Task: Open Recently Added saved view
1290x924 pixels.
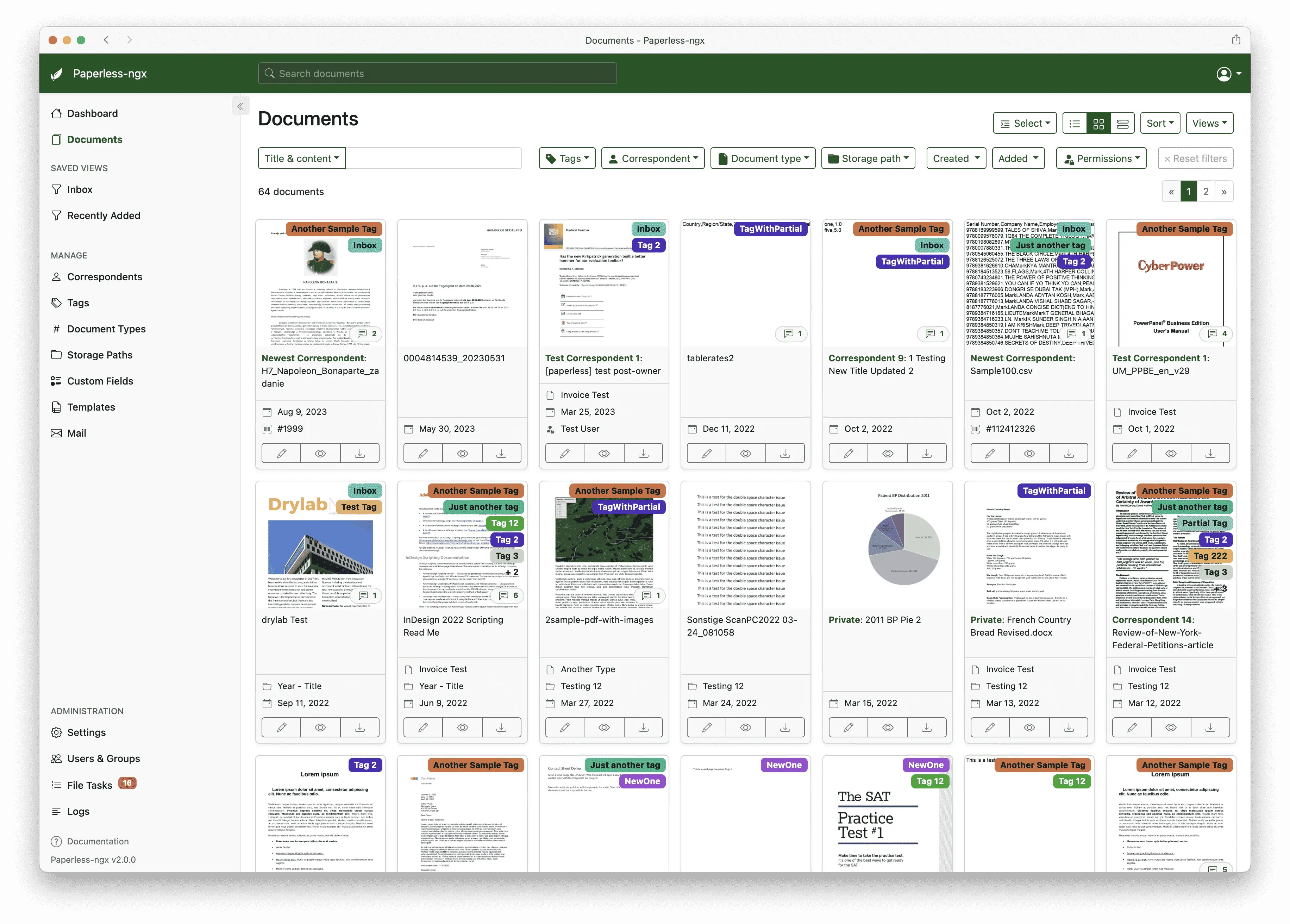Action: (x=104, y=214)
